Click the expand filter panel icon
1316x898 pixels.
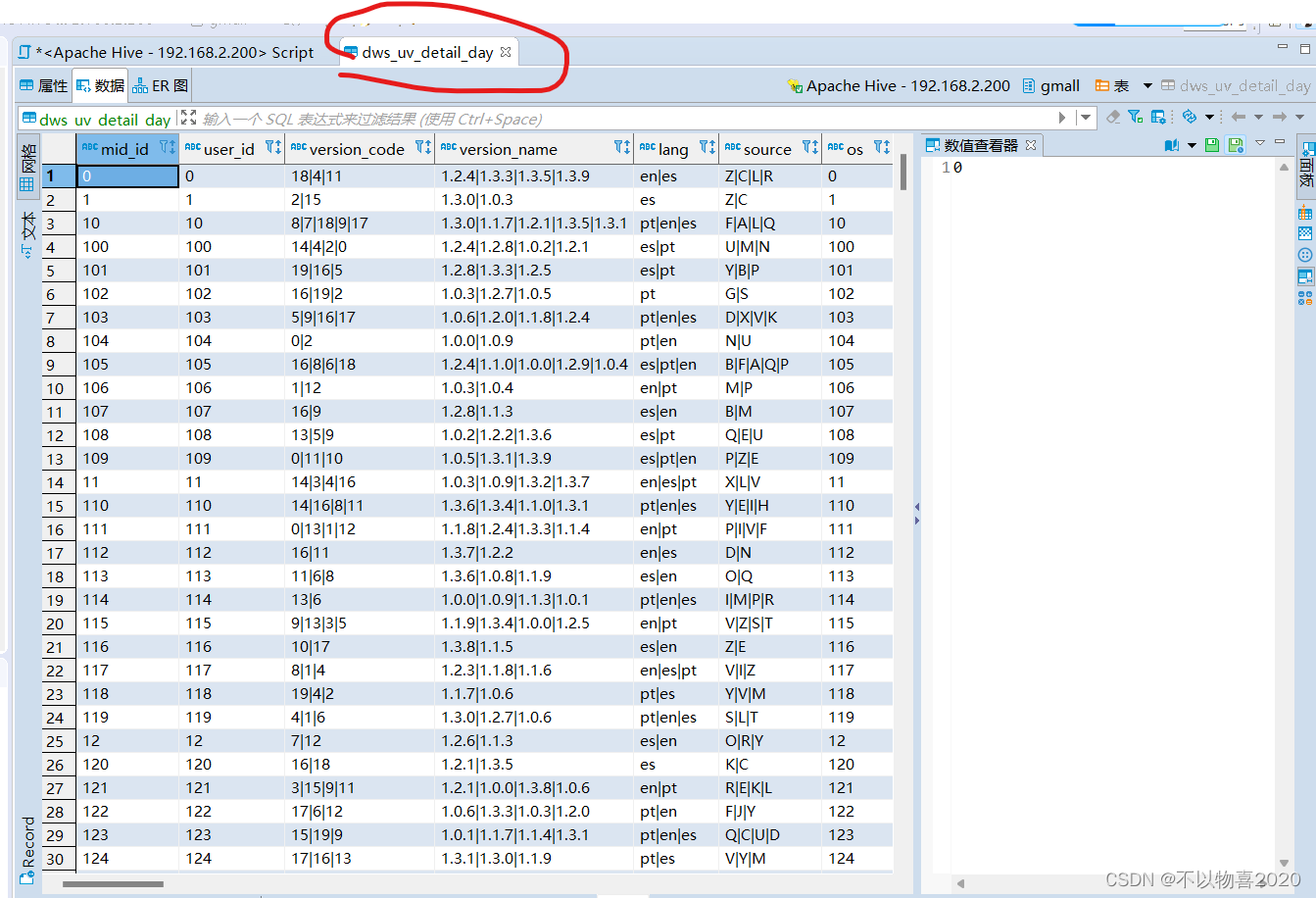coord(189,118)
